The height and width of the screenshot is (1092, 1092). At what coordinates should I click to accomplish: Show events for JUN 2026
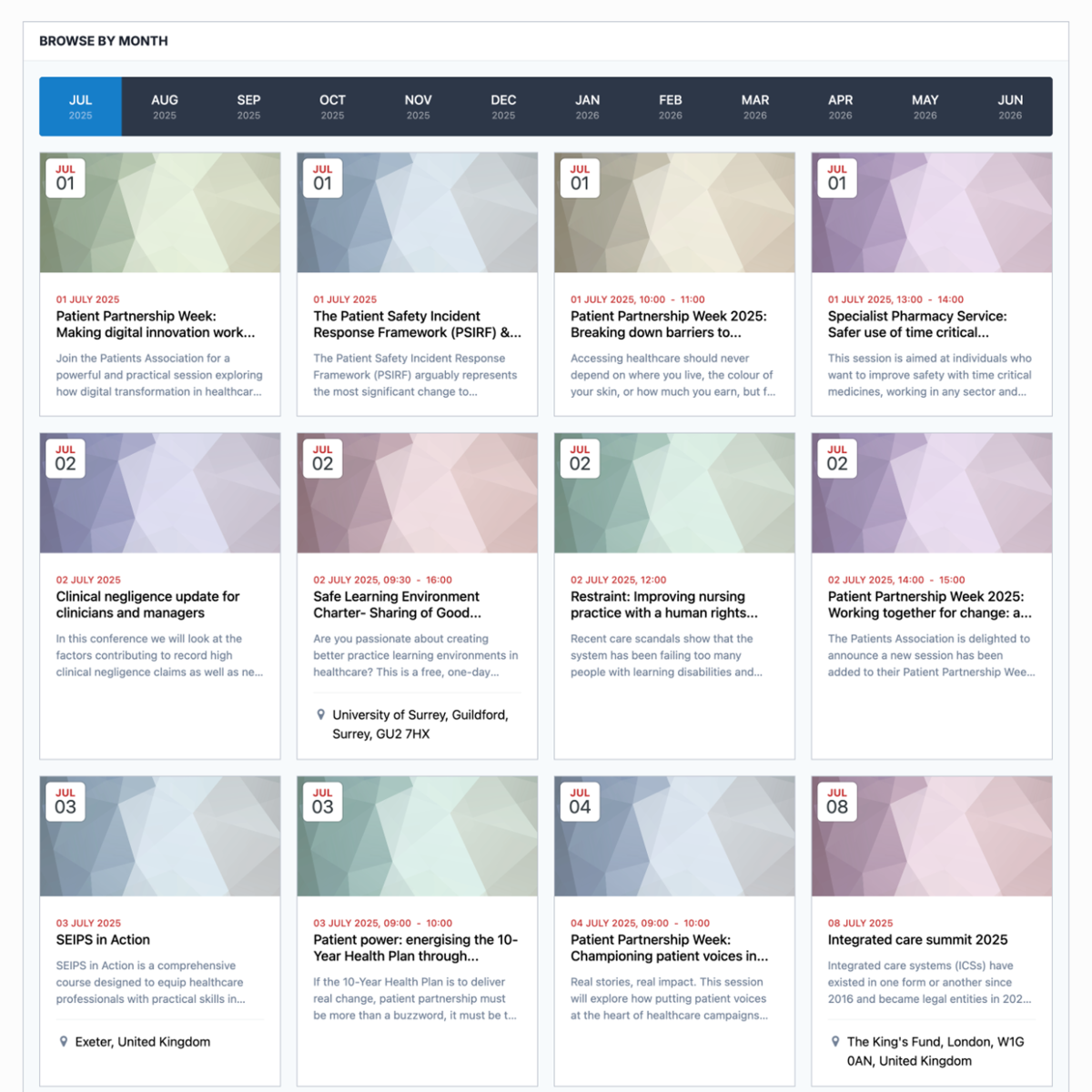[x=1009, y=106]
